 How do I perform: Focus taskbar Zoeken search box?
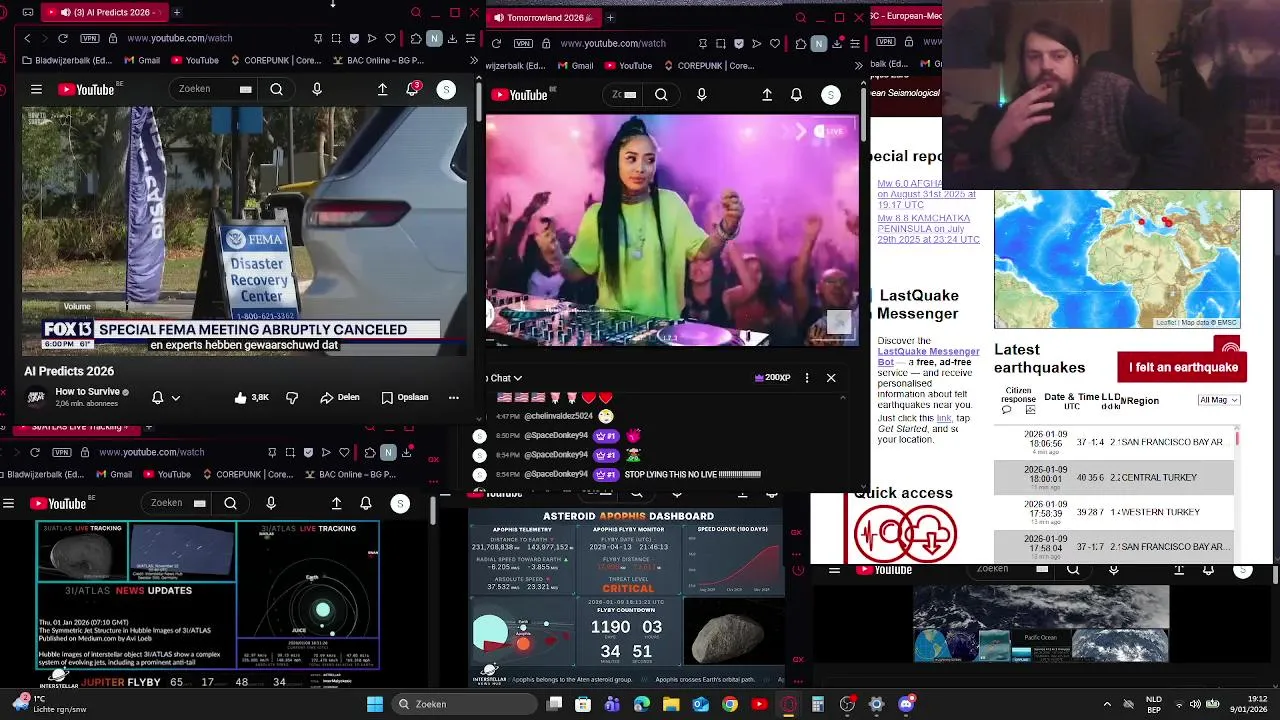coord(465,704)
